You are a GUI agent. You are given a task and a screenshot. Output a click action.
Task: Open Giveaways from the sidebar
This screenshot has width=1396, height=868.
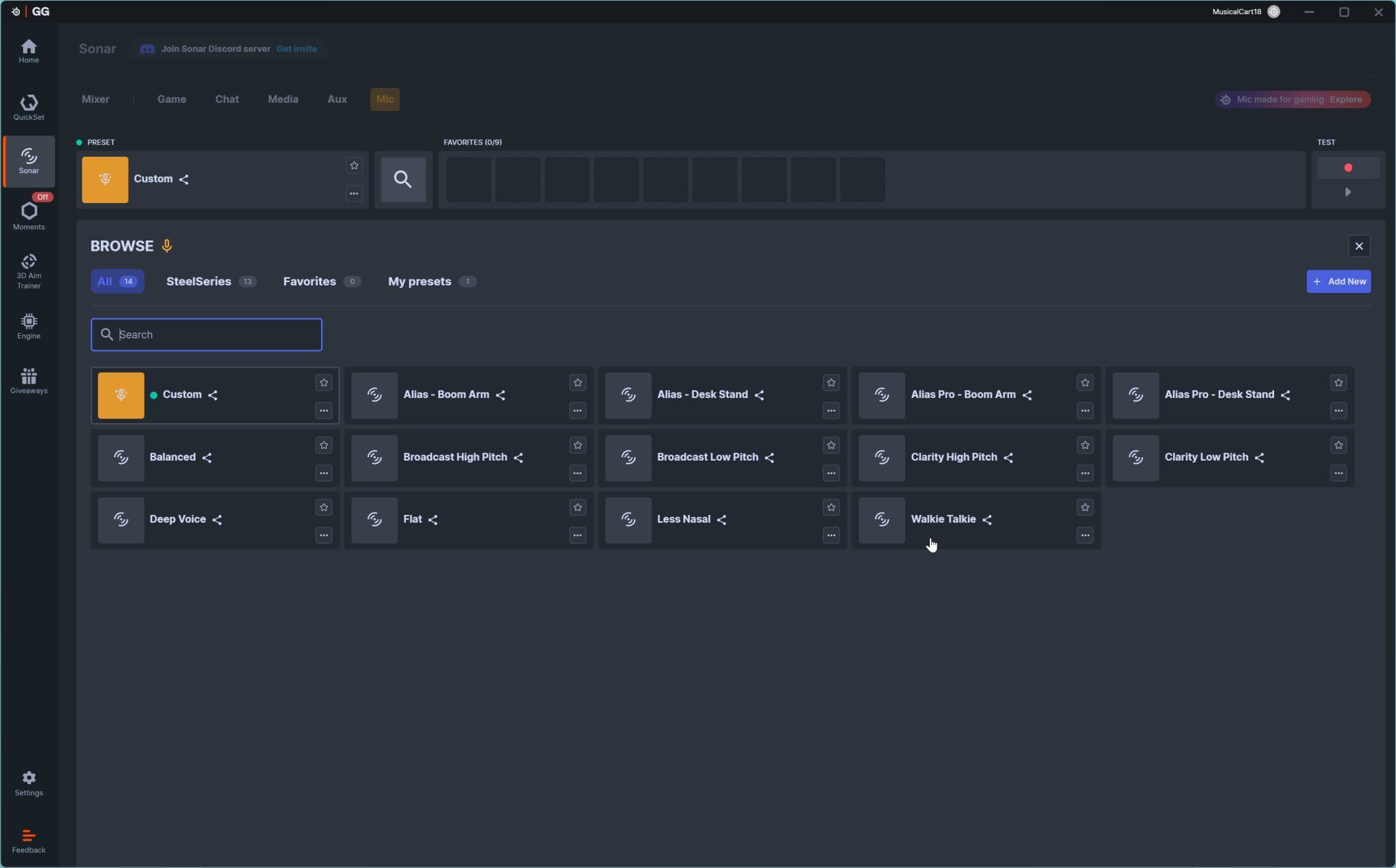(29, 380)
